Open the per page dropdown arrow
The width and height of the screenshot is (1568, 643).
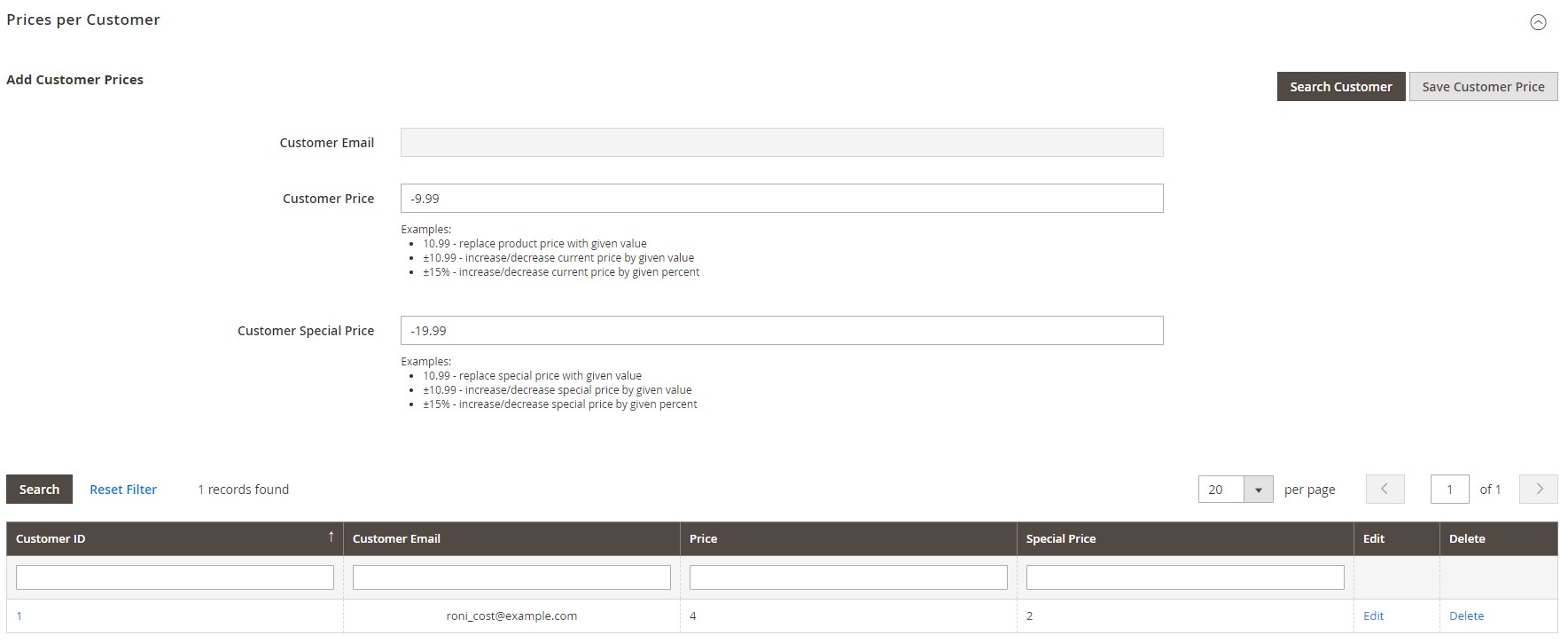click(1259, 490)
